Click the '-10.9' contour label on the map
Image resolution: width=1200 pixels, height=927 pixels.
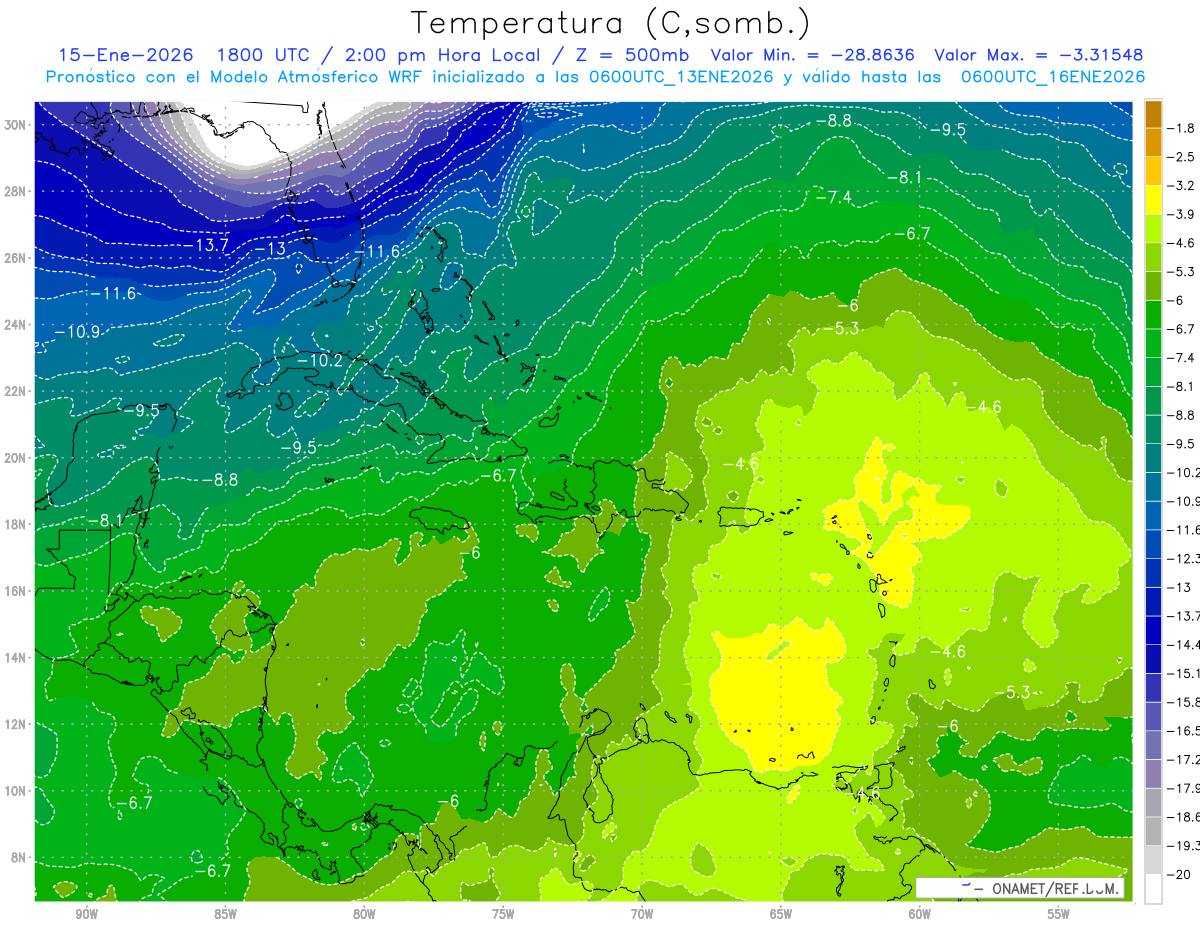77,331
